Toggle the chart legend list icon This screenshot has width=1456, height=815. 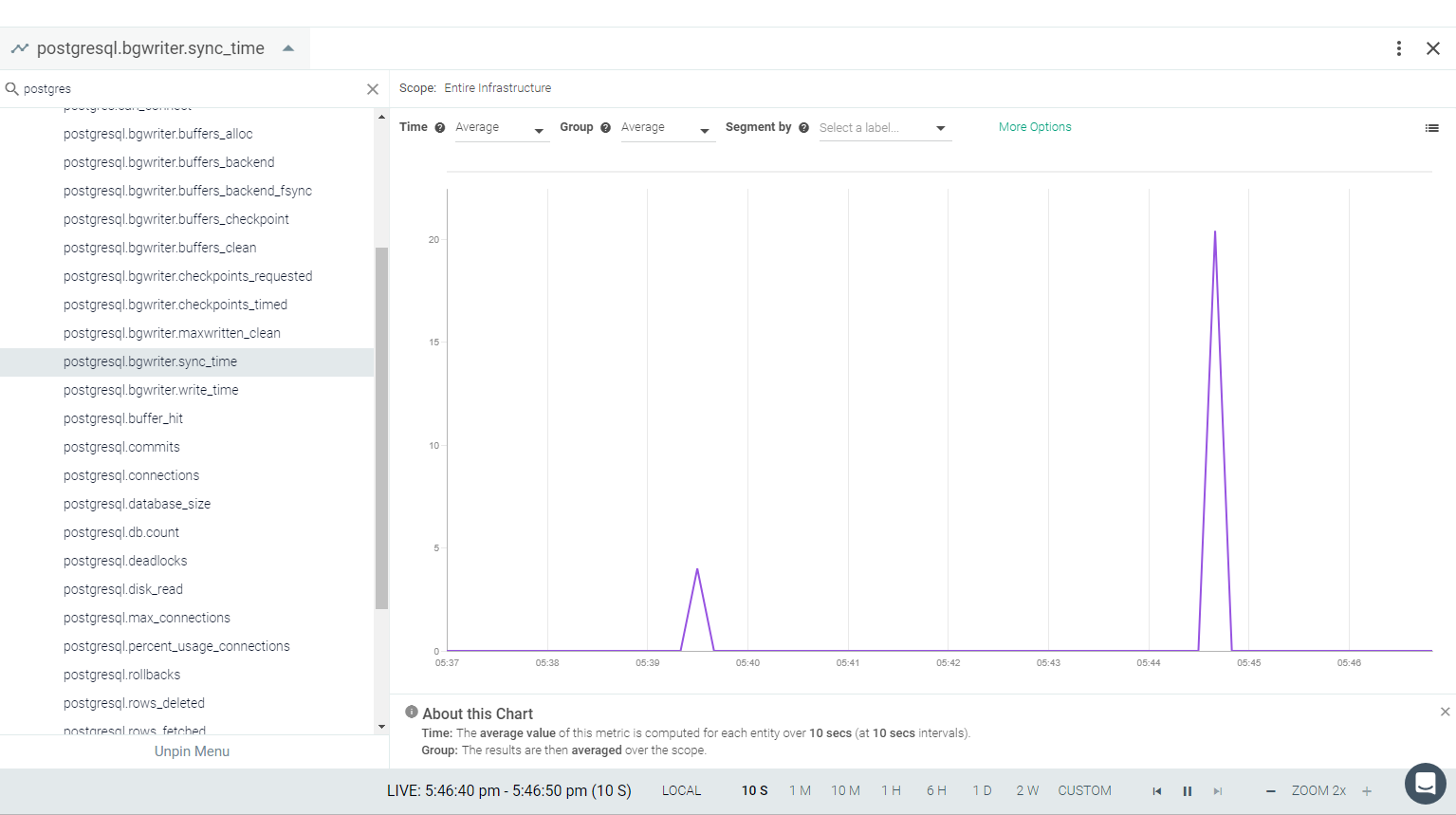[x=1432, y=128]
